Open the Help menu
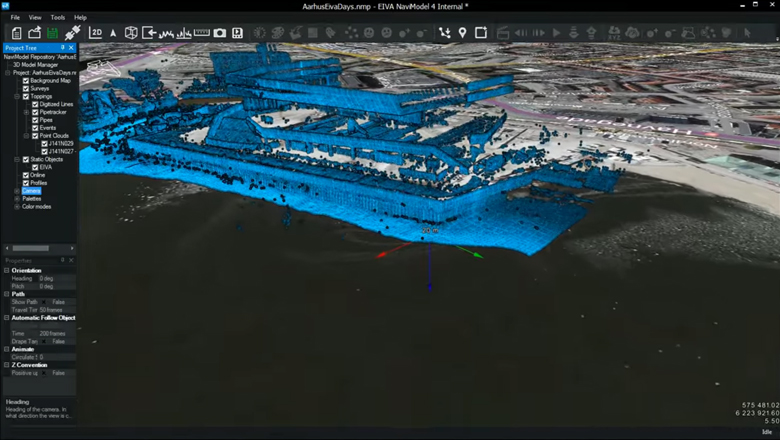 (x=80, y=17)
